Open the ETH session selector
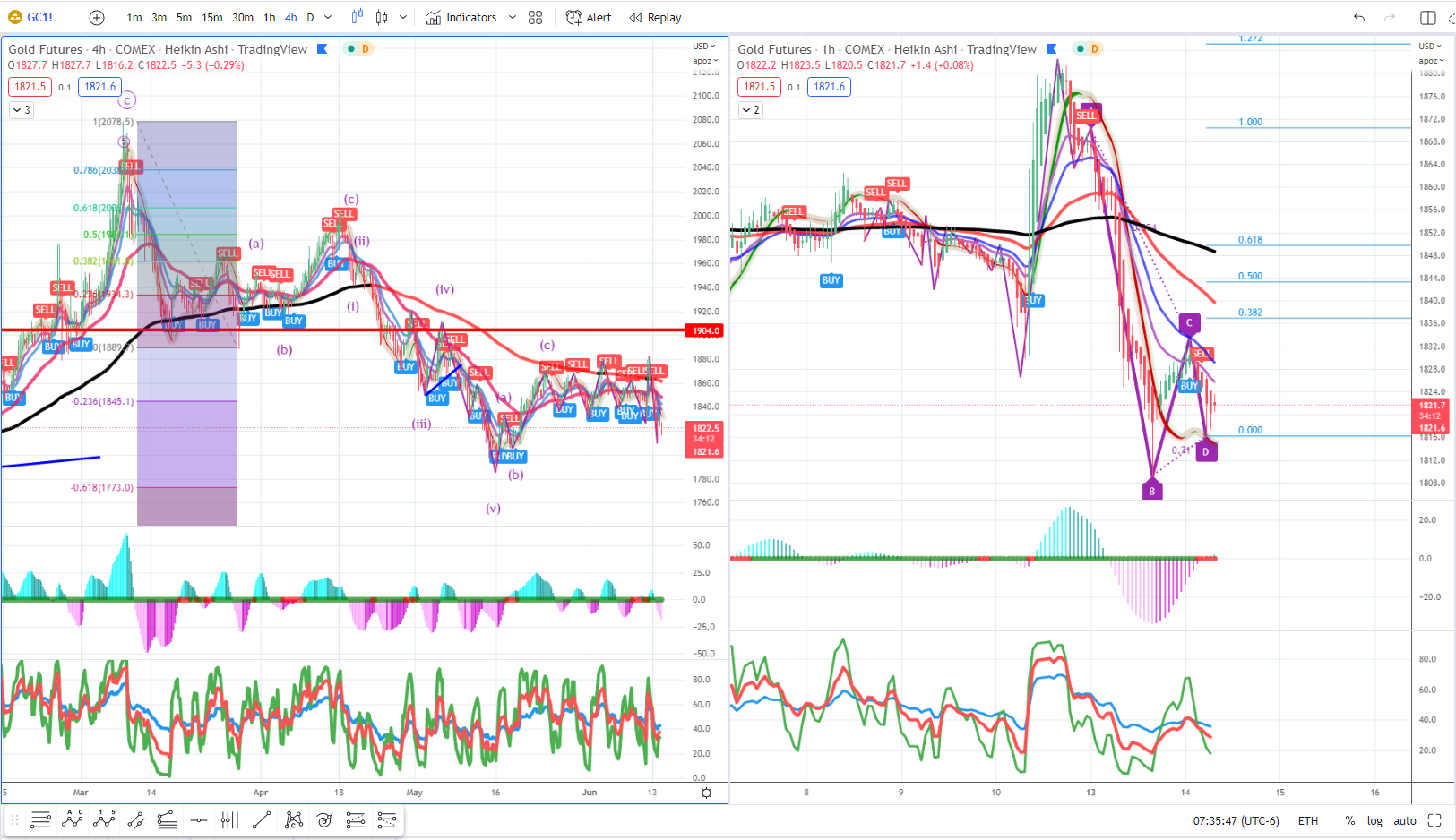 pos(1308,820)
